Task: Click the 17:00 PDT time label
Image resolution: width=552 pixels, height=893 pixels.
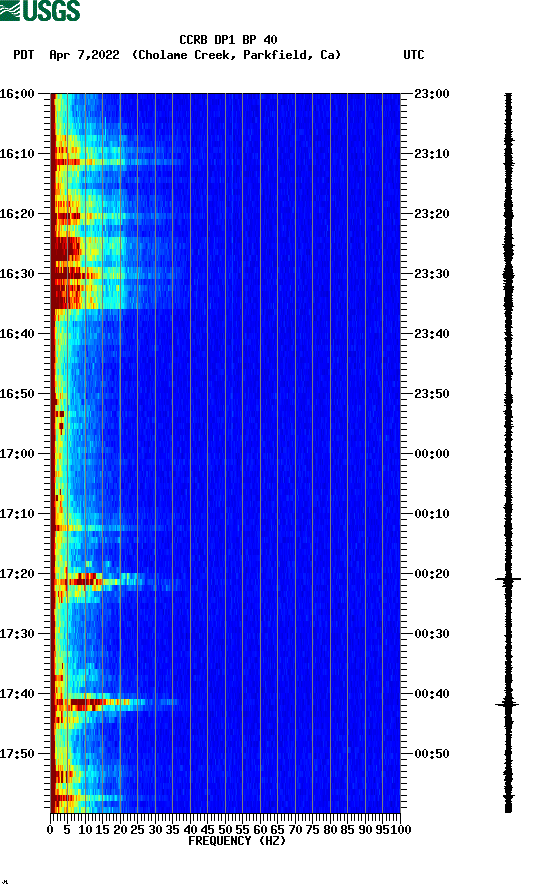Action: (x=17, y=454)
